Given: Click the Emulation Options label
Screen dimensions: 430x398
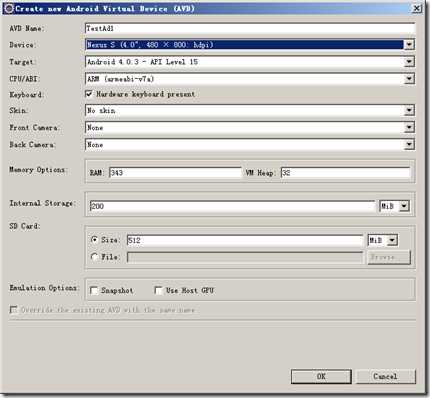Looking at the screenshot, I should 43,288.
